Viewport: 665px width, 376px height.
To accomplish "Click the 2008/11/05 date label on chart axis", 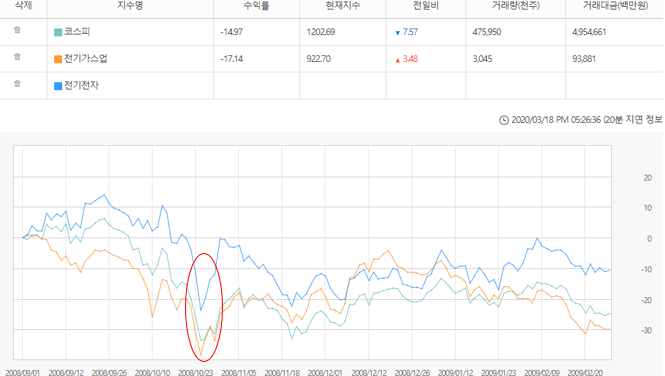I will point(239,373).
